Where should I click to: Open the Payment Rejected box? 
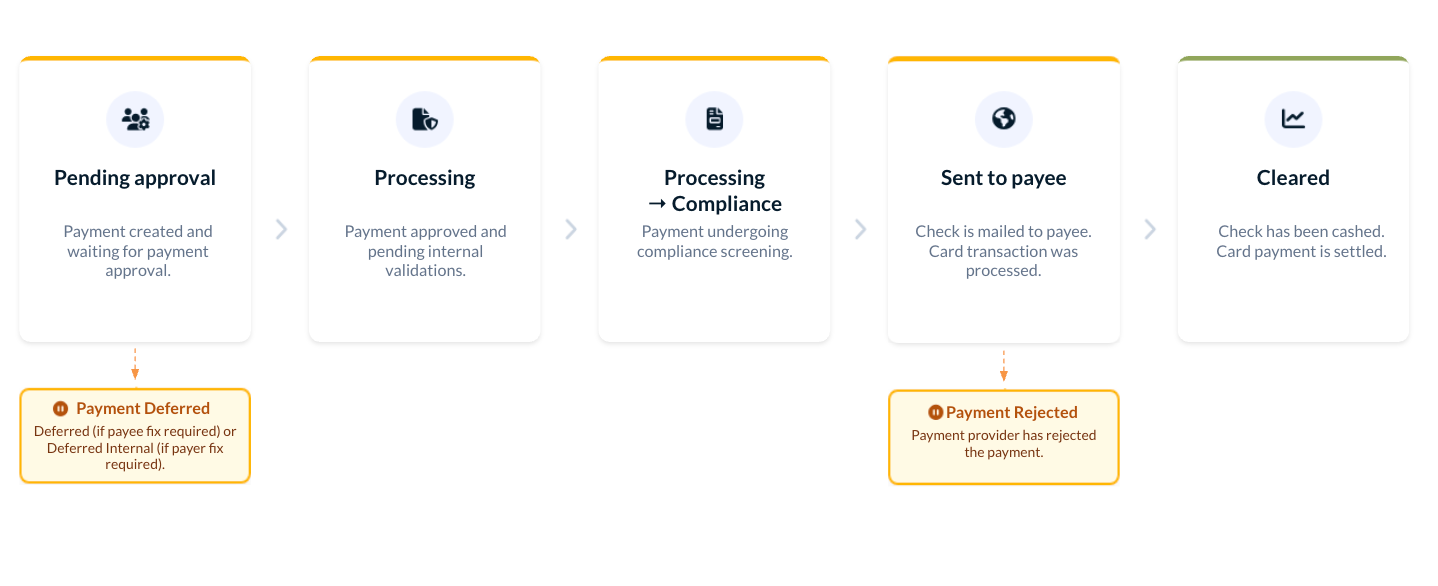(x=1003, y=437)
